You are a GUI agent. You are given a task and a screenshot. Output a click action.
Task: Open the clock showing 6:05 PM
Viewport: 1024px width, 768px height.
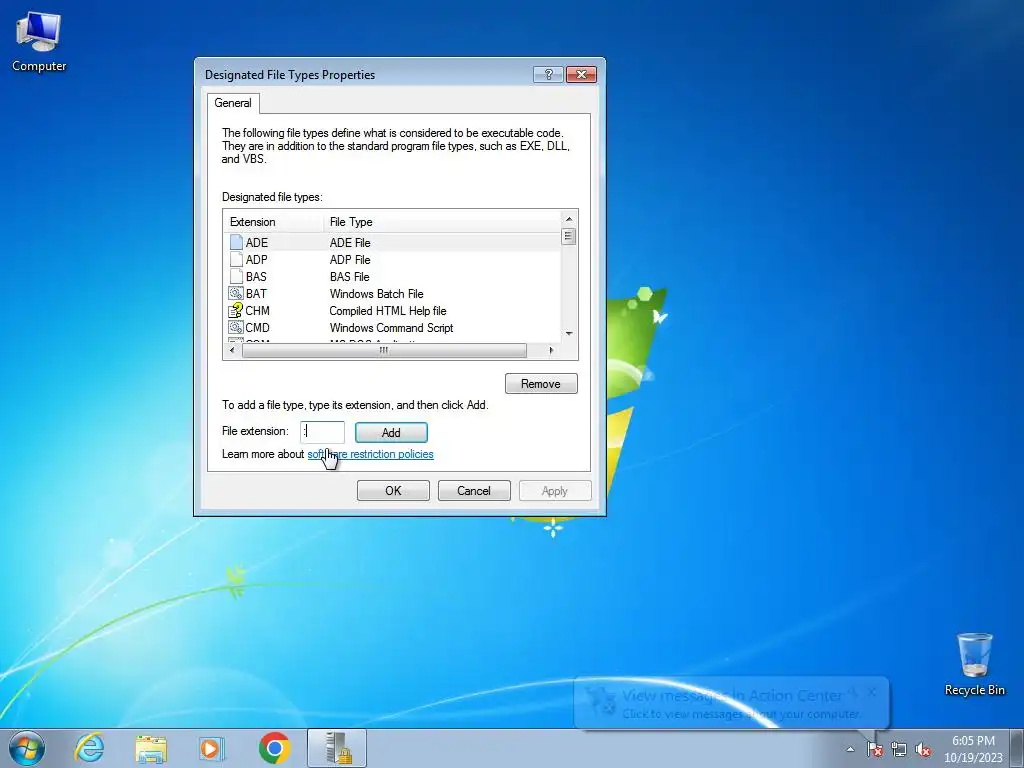tap(973, 749)
